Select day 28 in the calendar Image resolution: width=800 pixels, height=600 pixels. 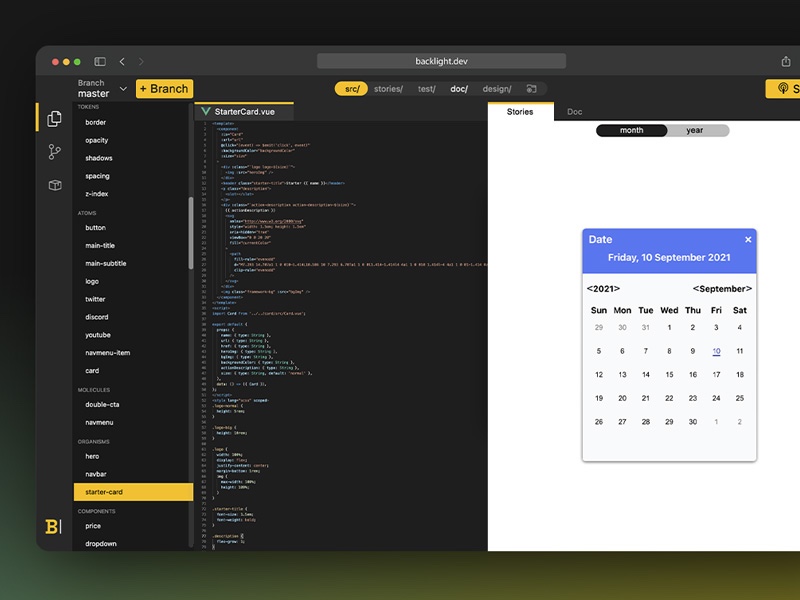tap(646, 421)
